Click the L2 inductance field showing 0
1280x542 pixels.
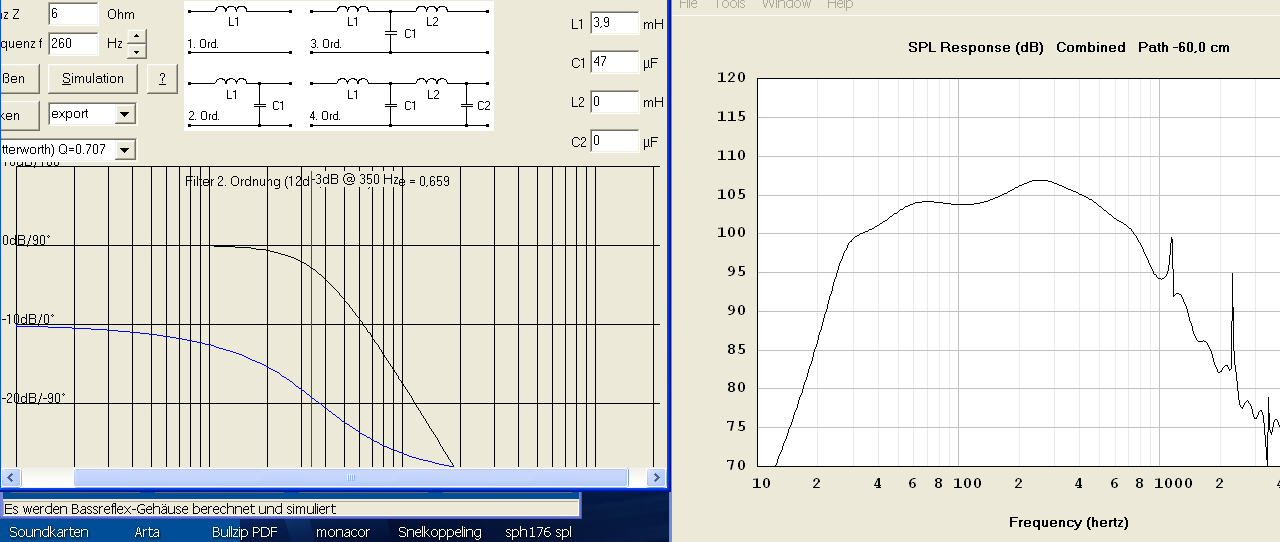point(614,102)
